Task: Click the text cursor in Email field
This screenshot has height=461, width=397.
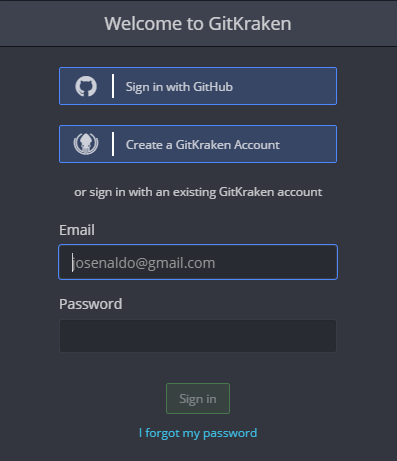Action: click(x=73, y=262)
